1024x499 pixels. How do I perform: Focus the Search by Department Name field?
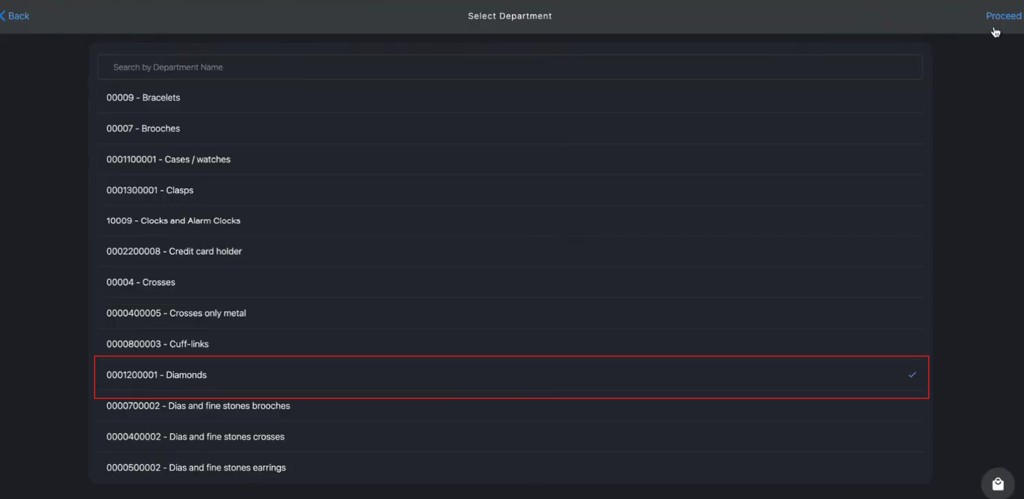(x=509, y=67)
